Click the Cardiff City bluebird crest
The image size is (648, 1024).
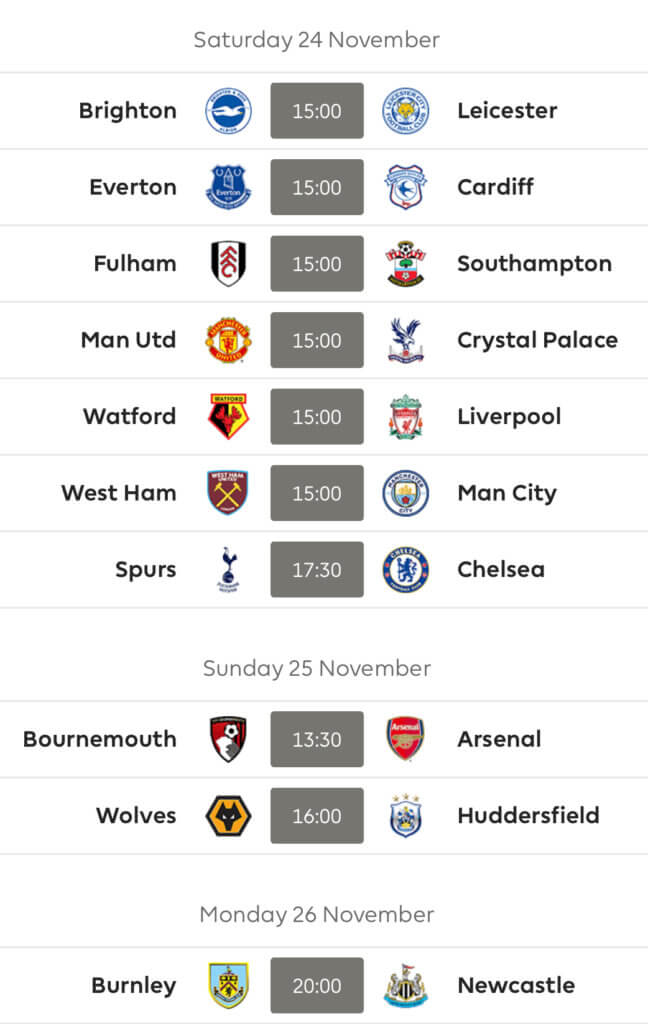pos(406,187)
